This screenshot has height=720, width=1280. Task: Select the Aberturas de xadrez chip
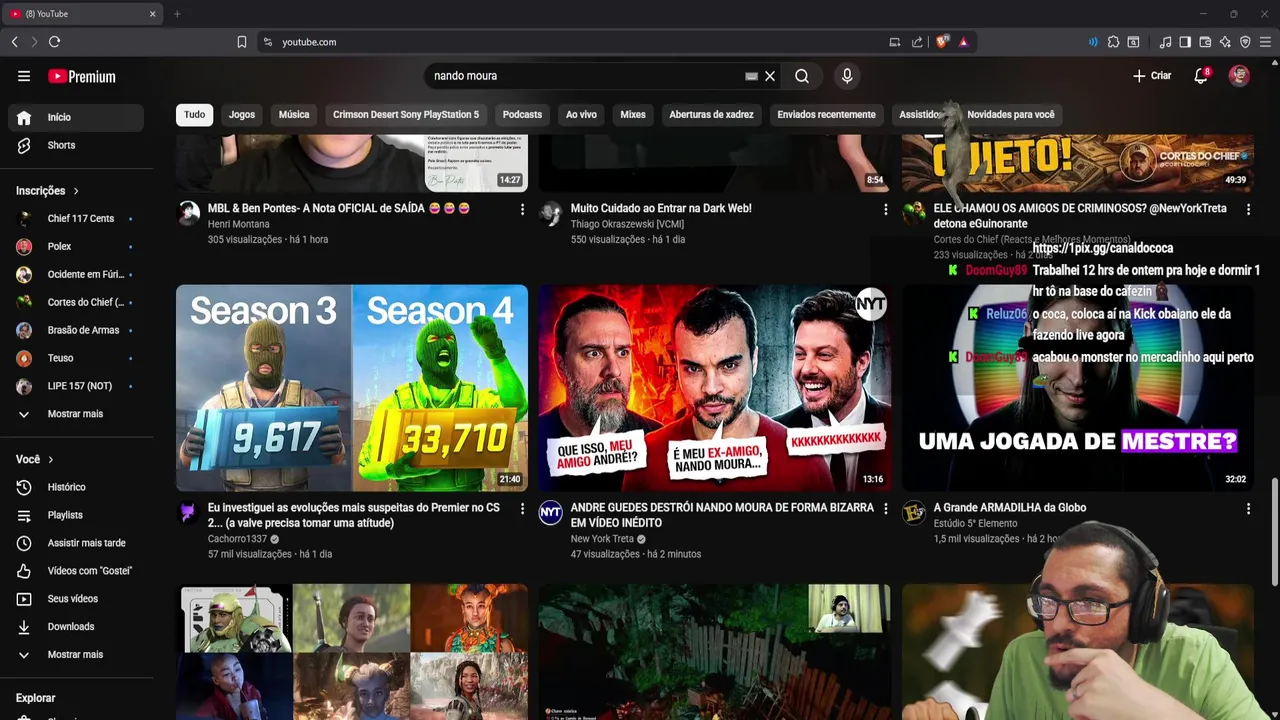[x=711, y=114]
